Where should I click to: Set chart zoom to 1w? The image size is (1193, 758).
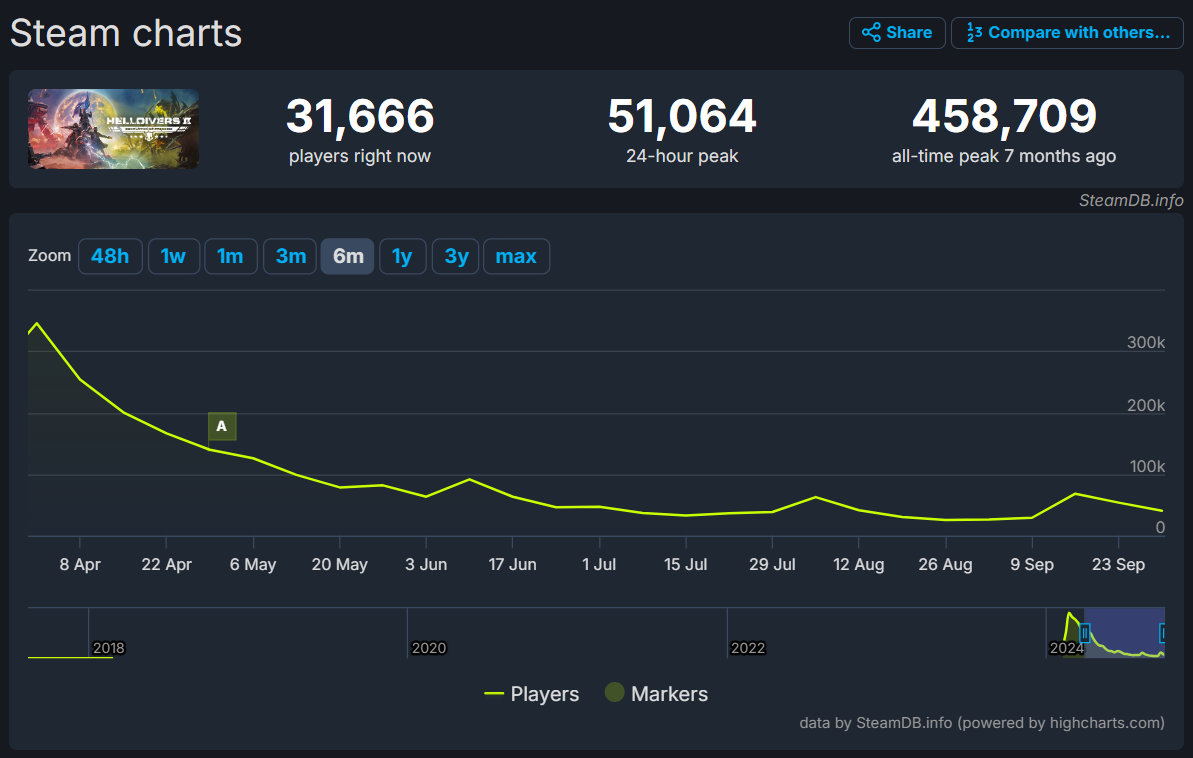173,256
